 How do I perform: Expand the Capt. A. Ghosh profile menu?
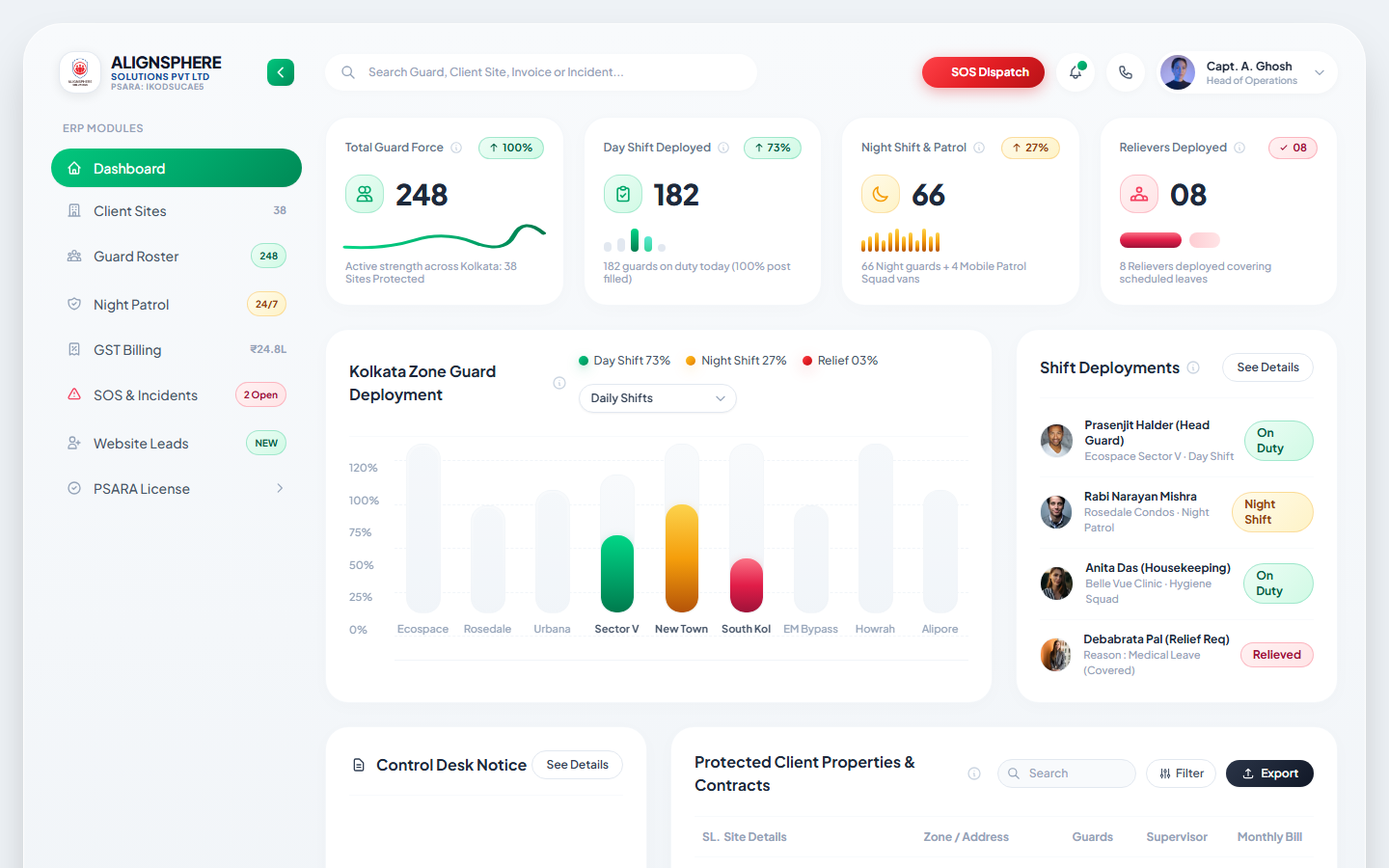click(1247, 72)
